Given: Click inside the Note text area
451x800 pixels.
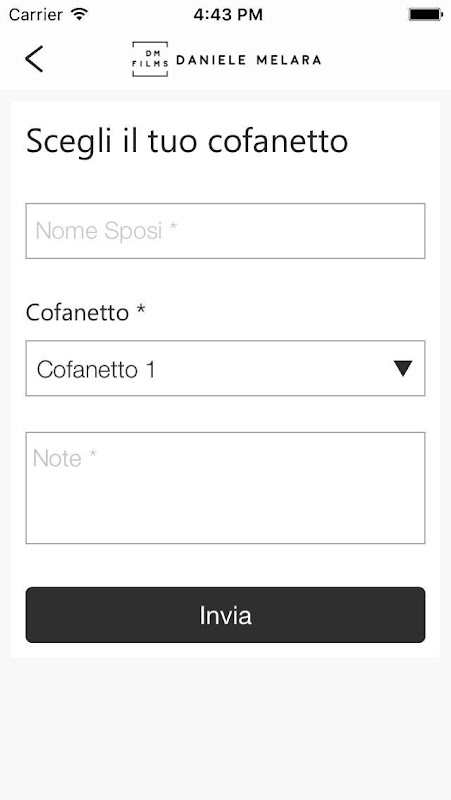Looking at the screenshot, I should (x=226, y=488).
